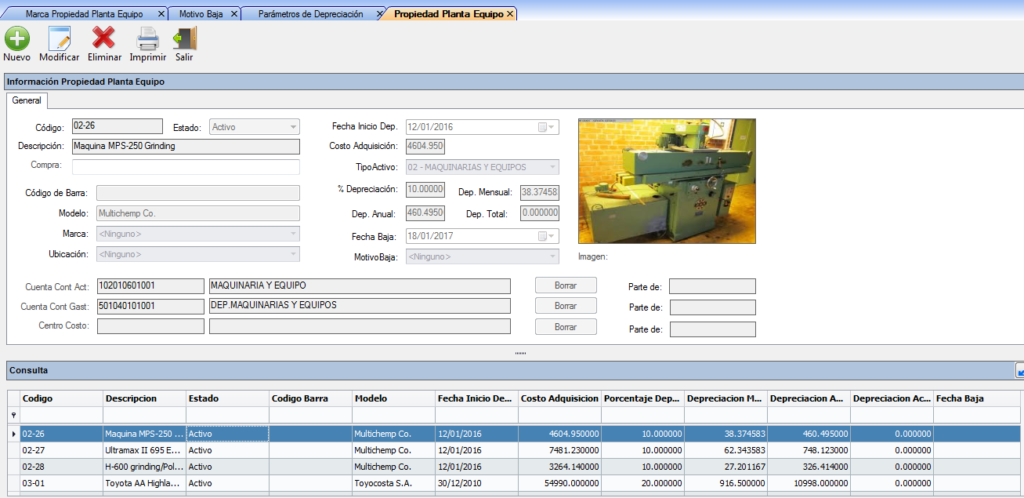This screenshot has height=498, width=1024.
Task: Open the TipoActivo combo box
Action: click(x=552, y=167)
